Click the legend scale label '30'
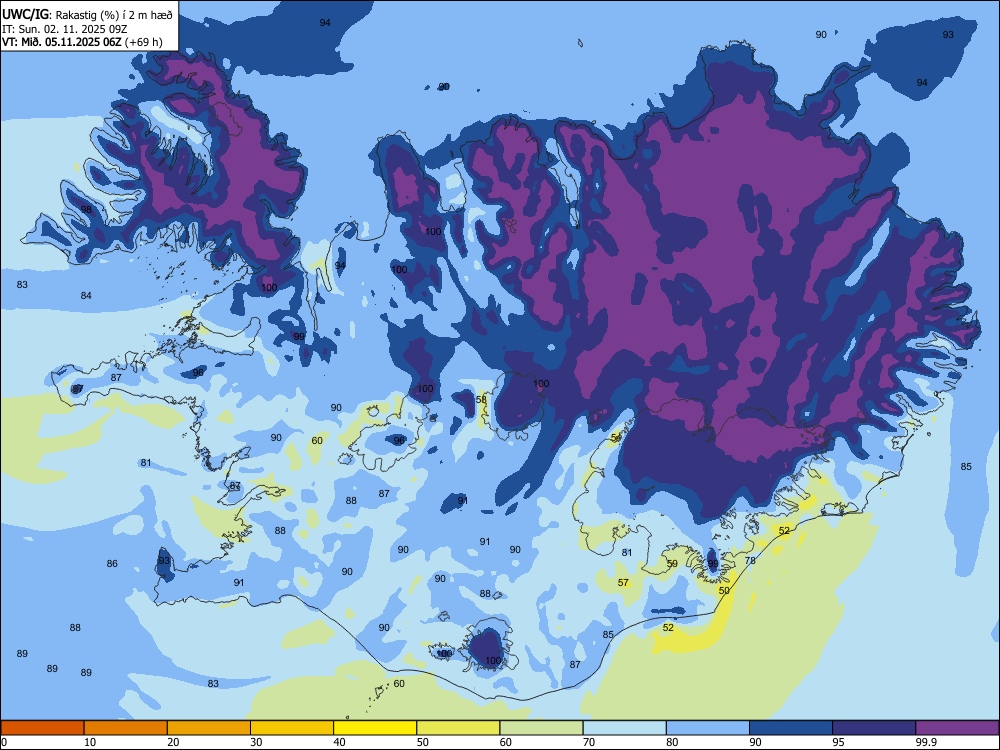The width and height of the screenshot is (1000, 750). point(256,742)
